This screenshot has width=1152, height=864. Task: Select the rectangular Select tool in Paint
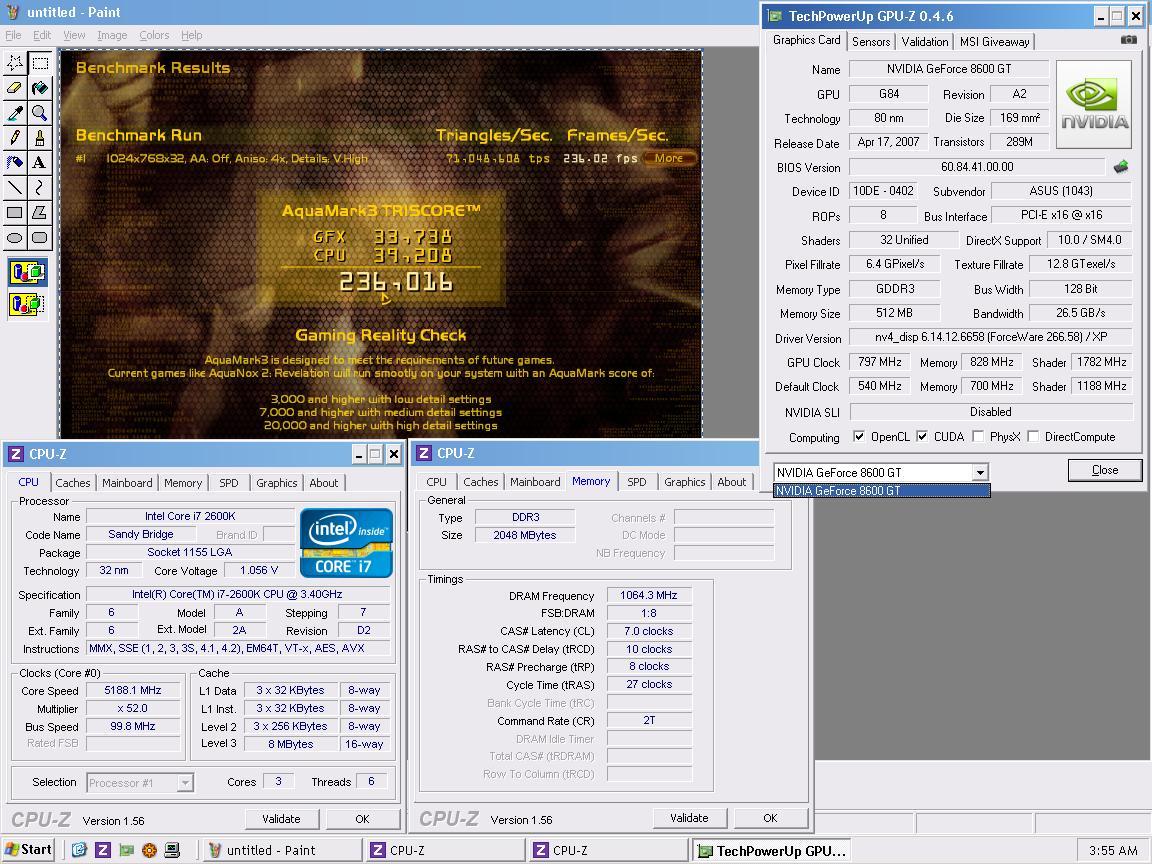click(x=40, y=63)
